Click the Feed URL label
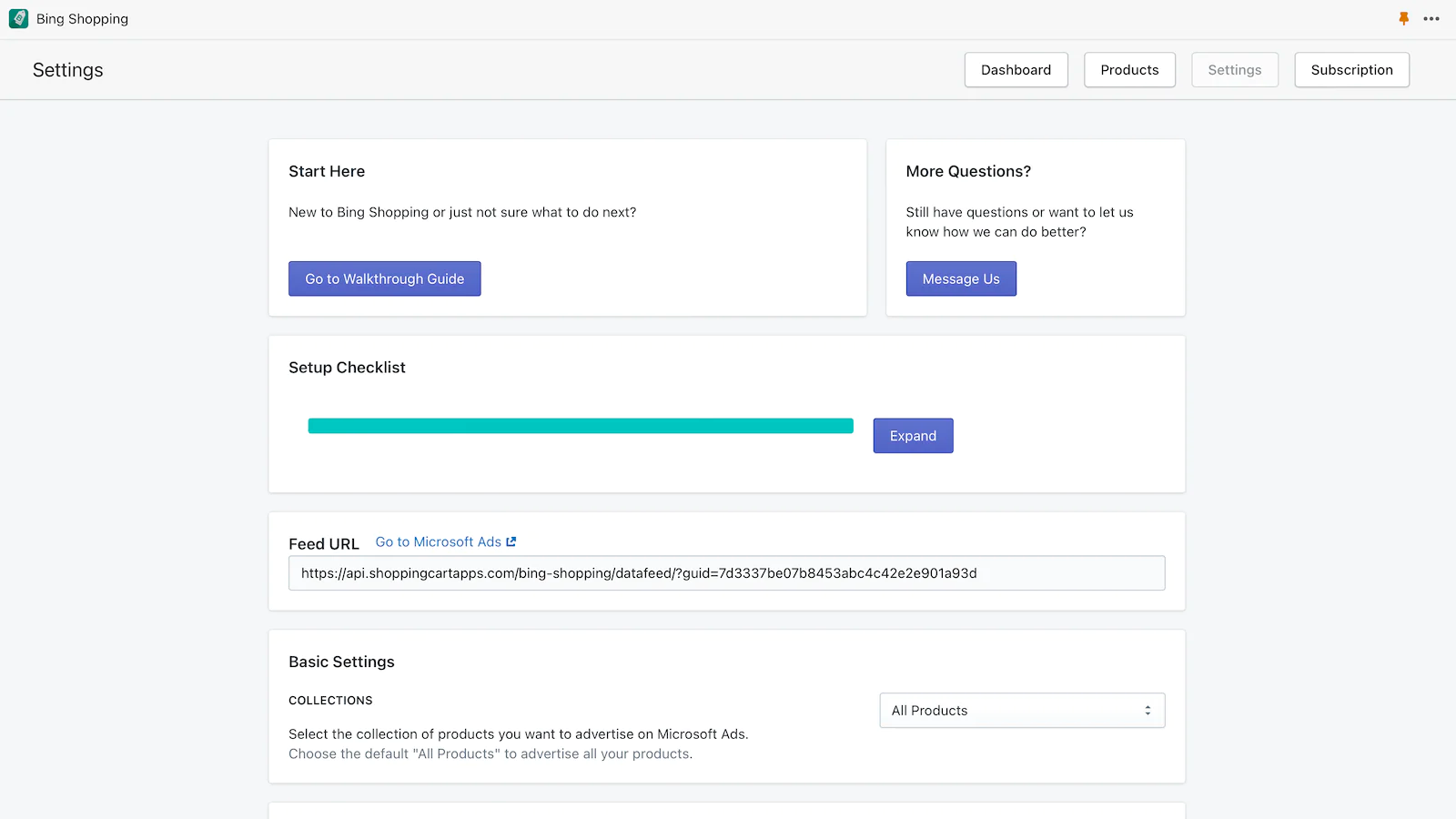The image size is (1456, 819). click(x=324, y=544)
